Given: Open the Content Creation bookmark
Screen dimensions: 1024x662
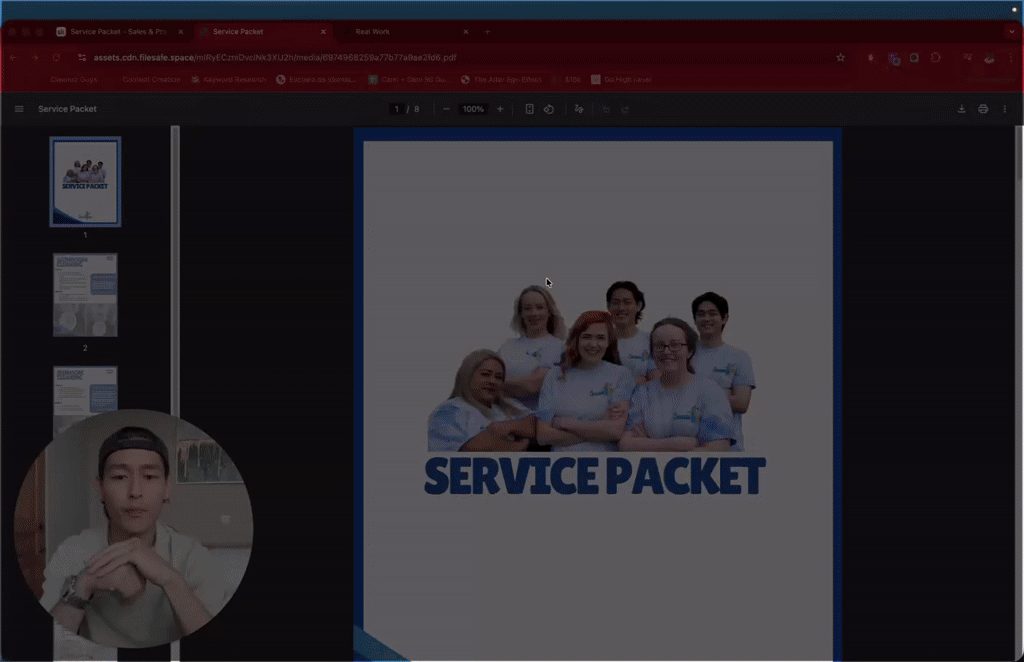Looking at the screenshot, I should (x=151, y=79).
